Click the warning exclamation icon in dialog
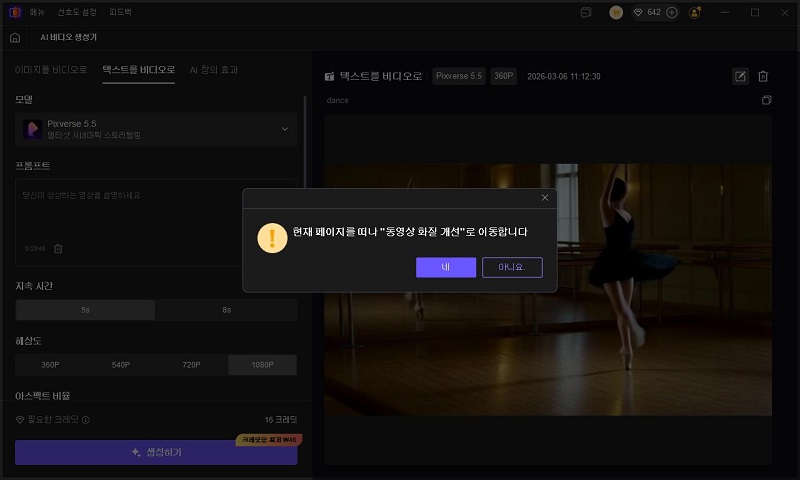The image size is (800, 480). [x=272, y=238]
